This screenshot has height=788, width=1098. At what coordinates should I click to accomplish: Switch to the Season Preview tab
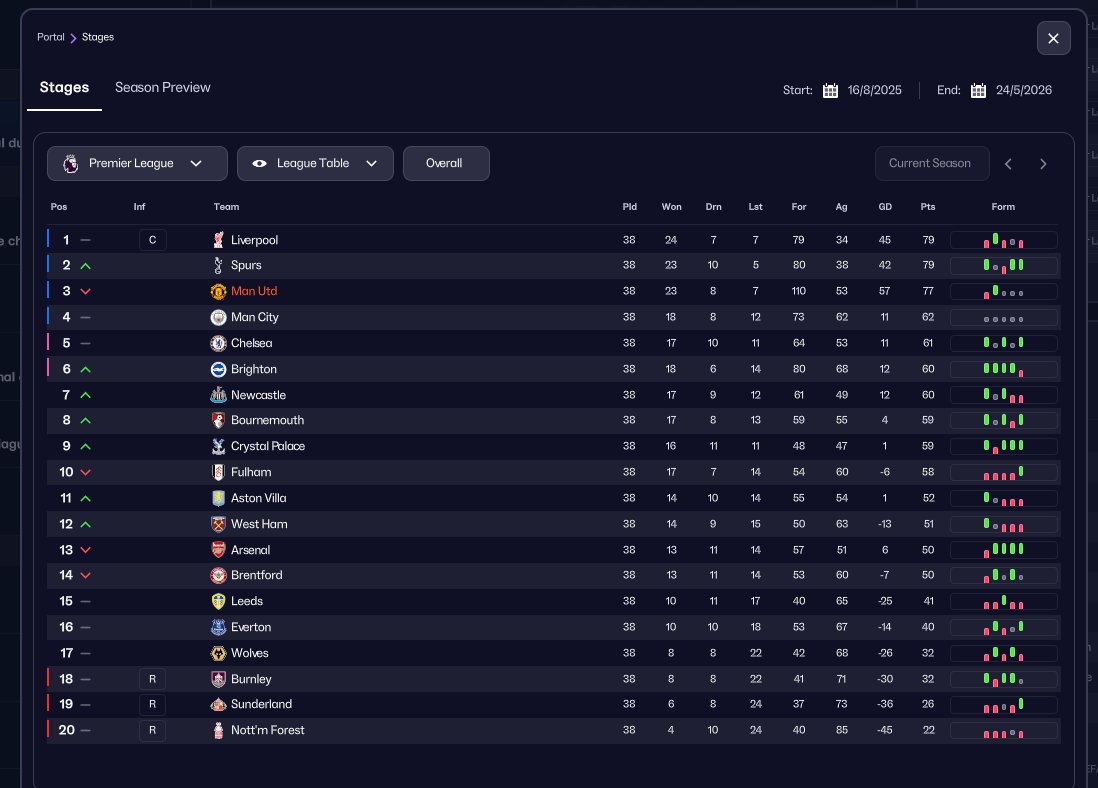[163, 88]
